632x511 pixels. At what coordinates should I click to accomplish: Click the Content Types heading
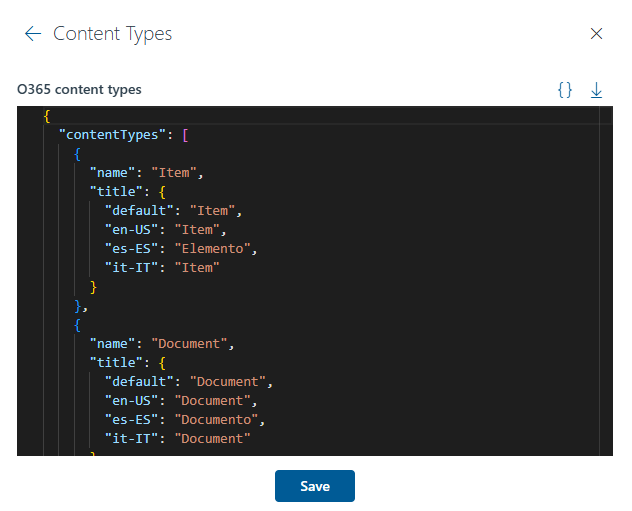(x=112, y=34)
